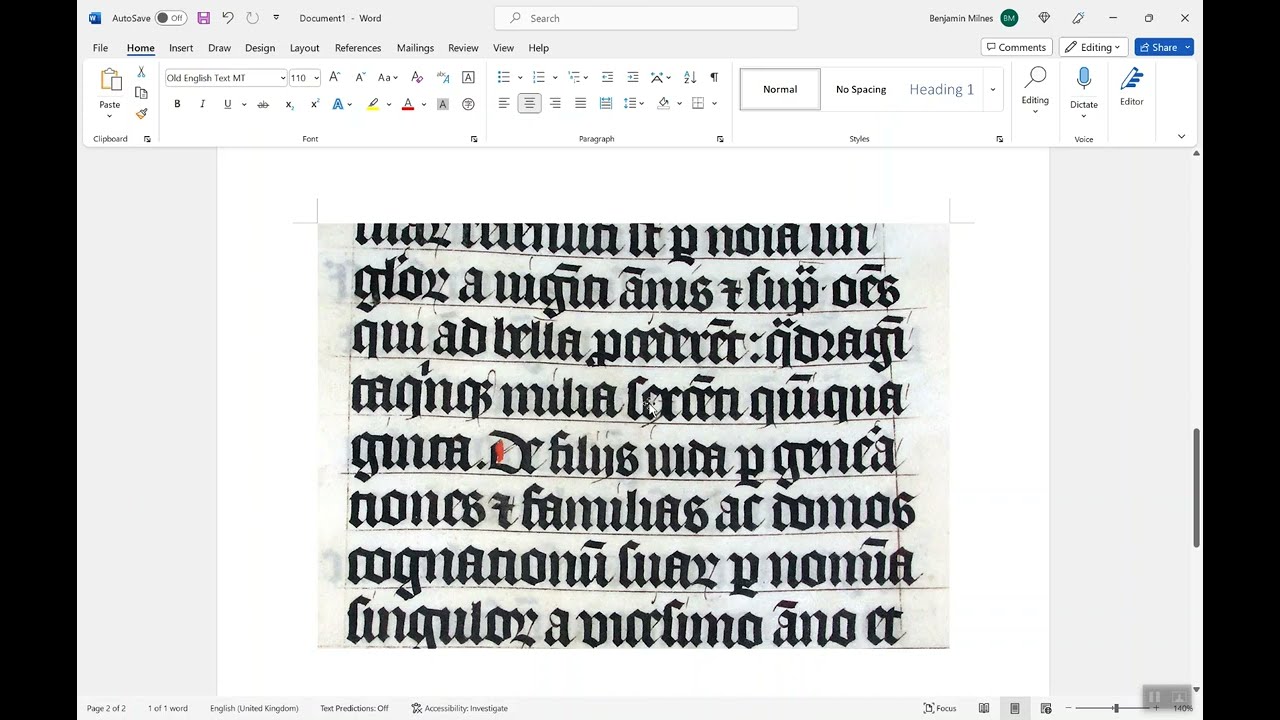Expand the Styles gallery
Screen dimensions: 1280x720
(992, 89)
